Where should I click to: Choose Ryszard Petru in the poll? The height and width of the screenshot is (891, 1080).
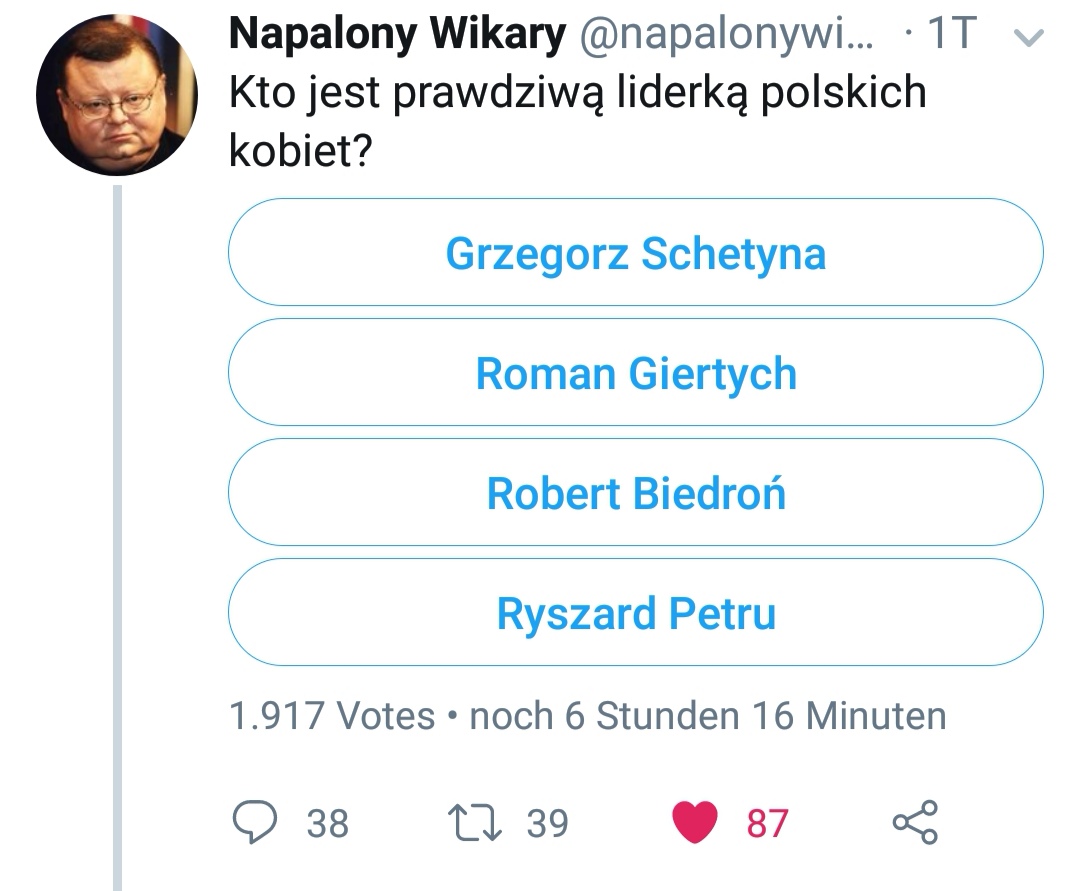[636, 613]
